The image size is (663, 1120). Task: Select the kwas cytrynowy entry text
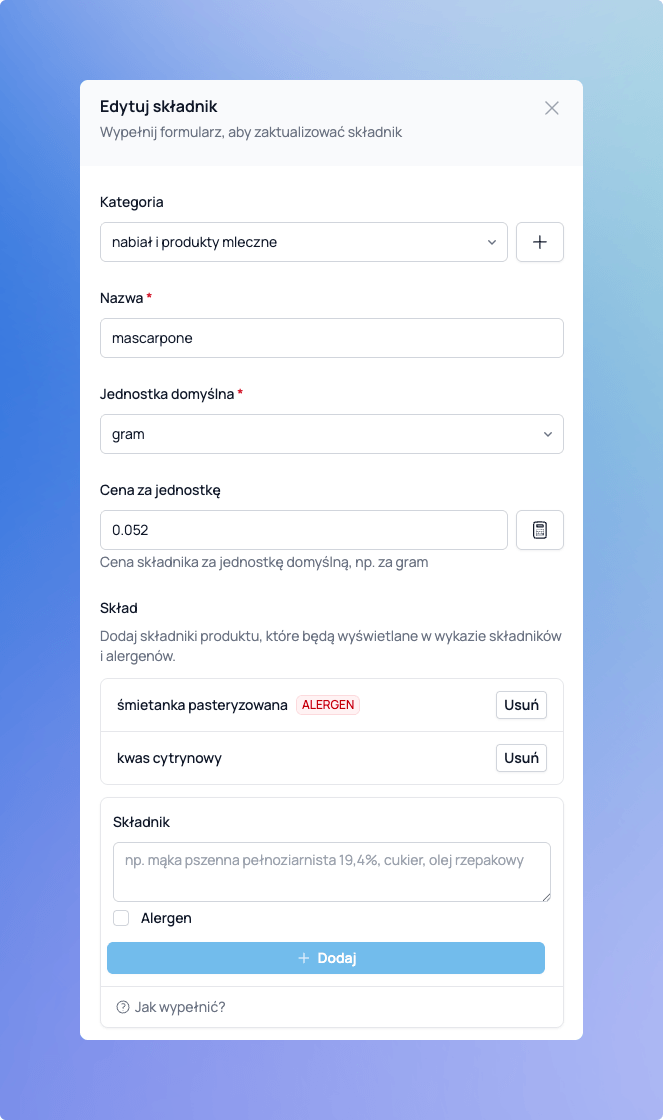coord(169,758)
